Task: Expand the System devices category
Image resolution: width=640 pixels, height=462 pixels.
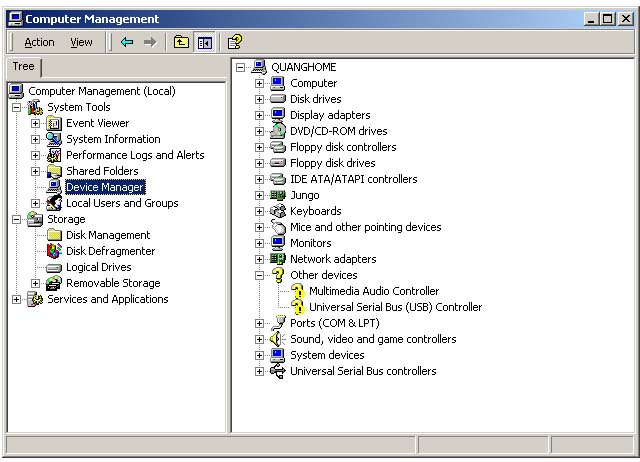Action: point(259,355)
